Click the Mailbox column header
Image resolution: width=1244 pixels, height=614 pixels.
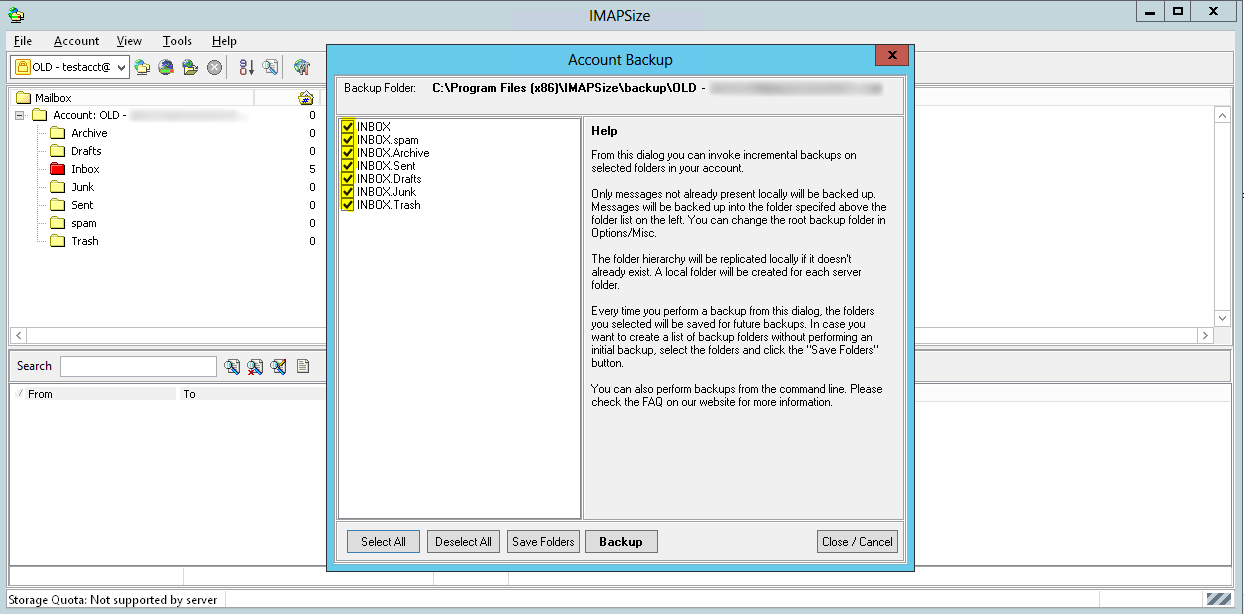pyautogui.click(x=132, y=98)
